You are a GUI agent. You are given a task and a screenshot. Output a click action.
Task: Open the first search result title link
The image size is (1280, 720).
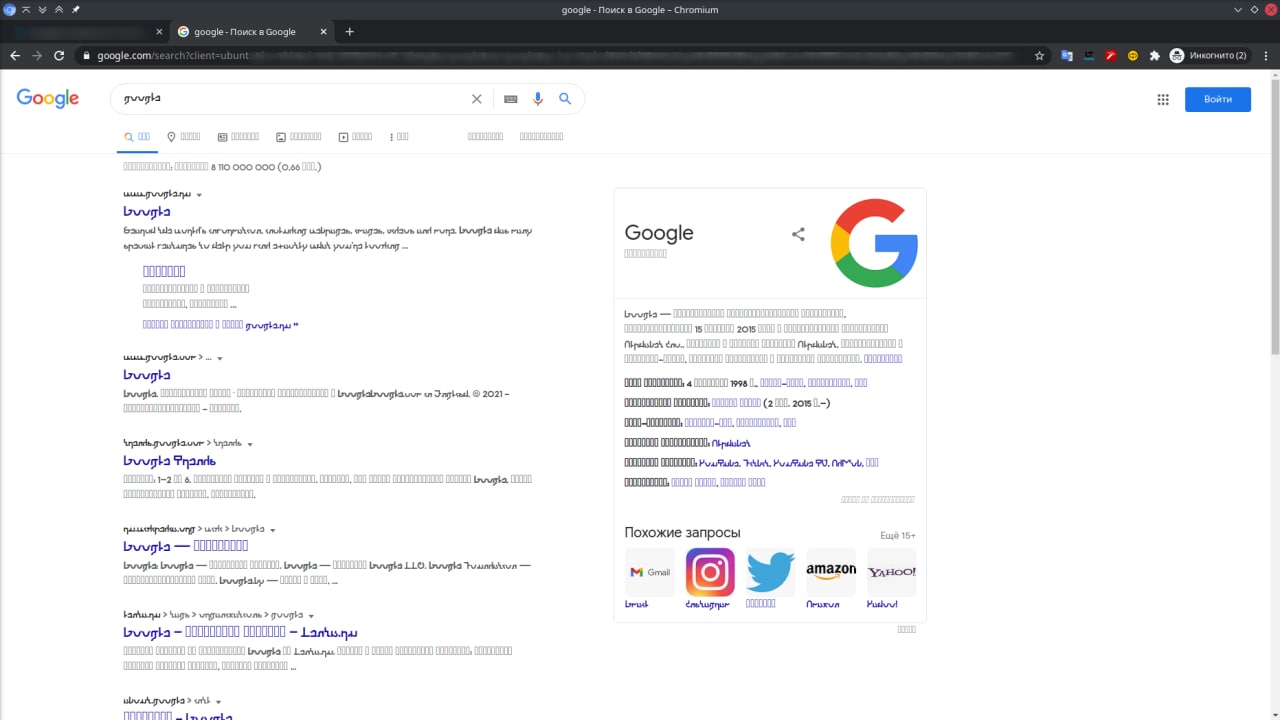[147, 212]
